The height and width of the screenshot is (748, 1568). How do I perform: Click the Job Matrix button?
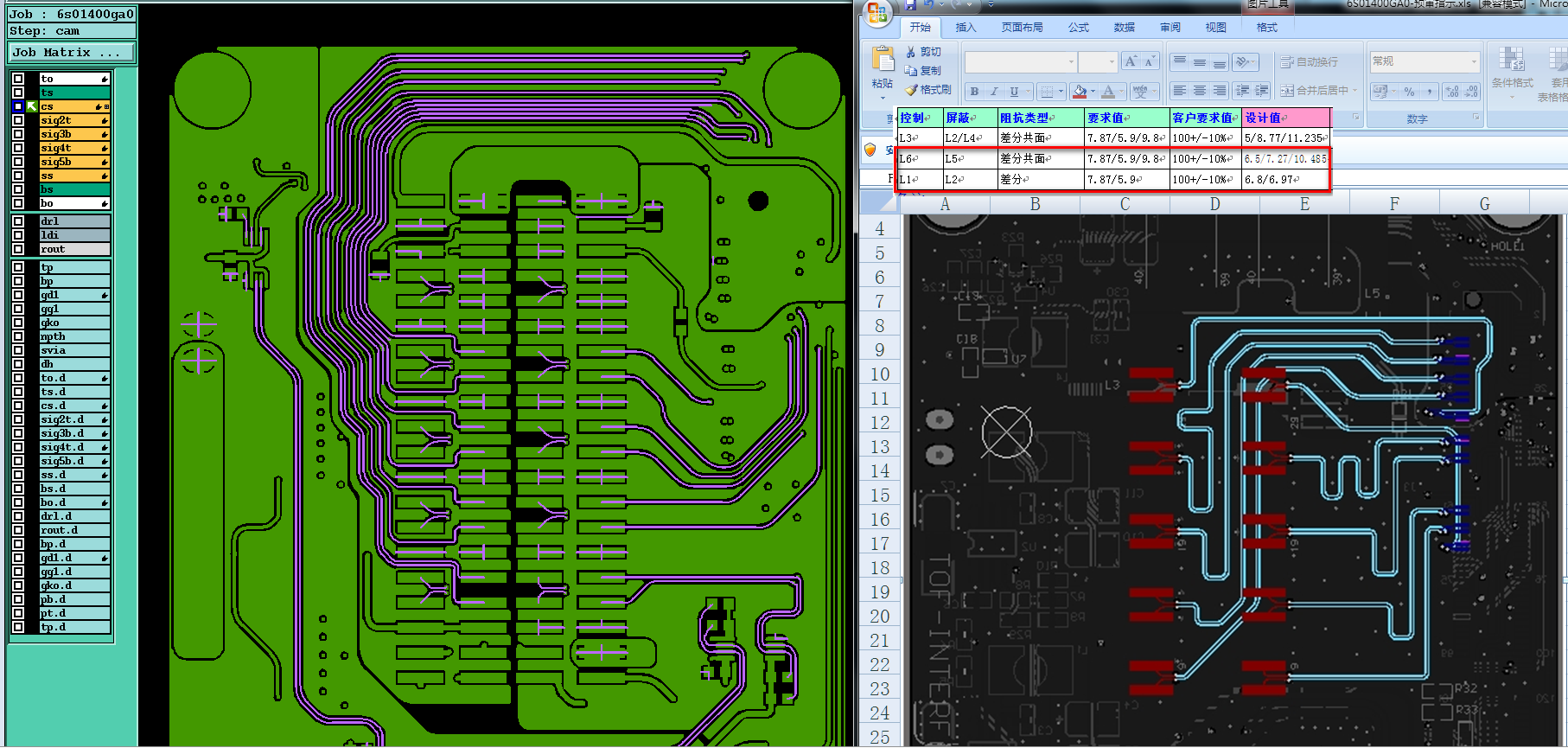[x=72, y=53]
